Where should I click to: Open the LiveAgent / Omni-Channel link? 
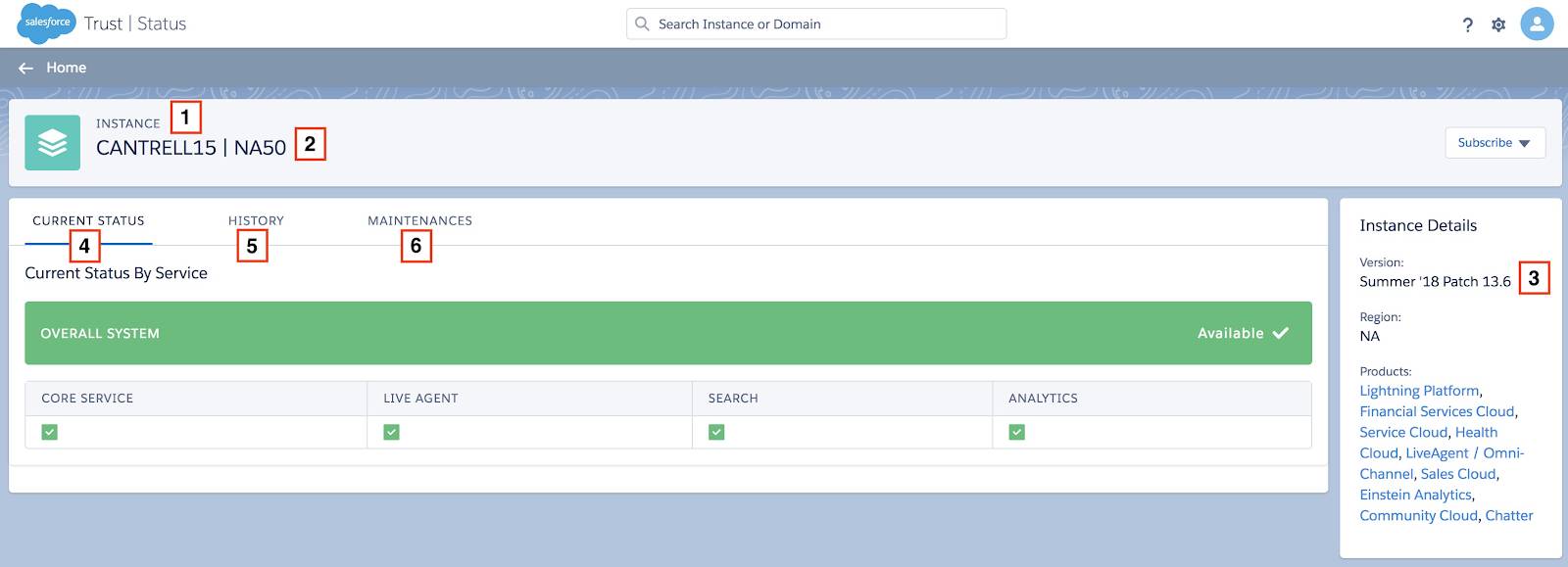1464,453
